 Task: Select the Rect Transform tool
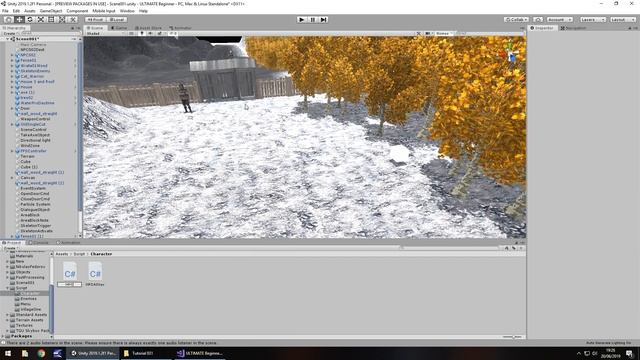(51, 20)
